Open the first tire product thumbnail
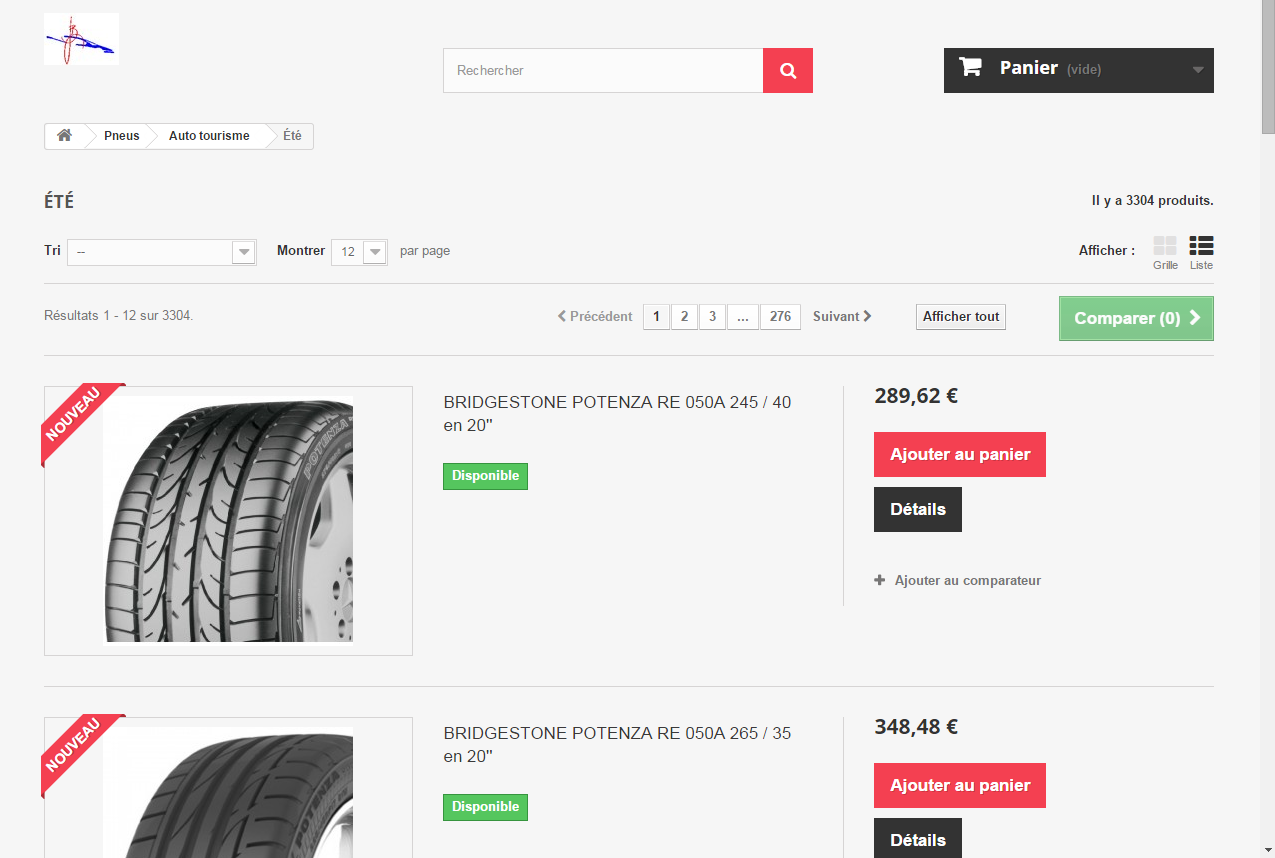1275x858 pixels. (x=228, y=521)
